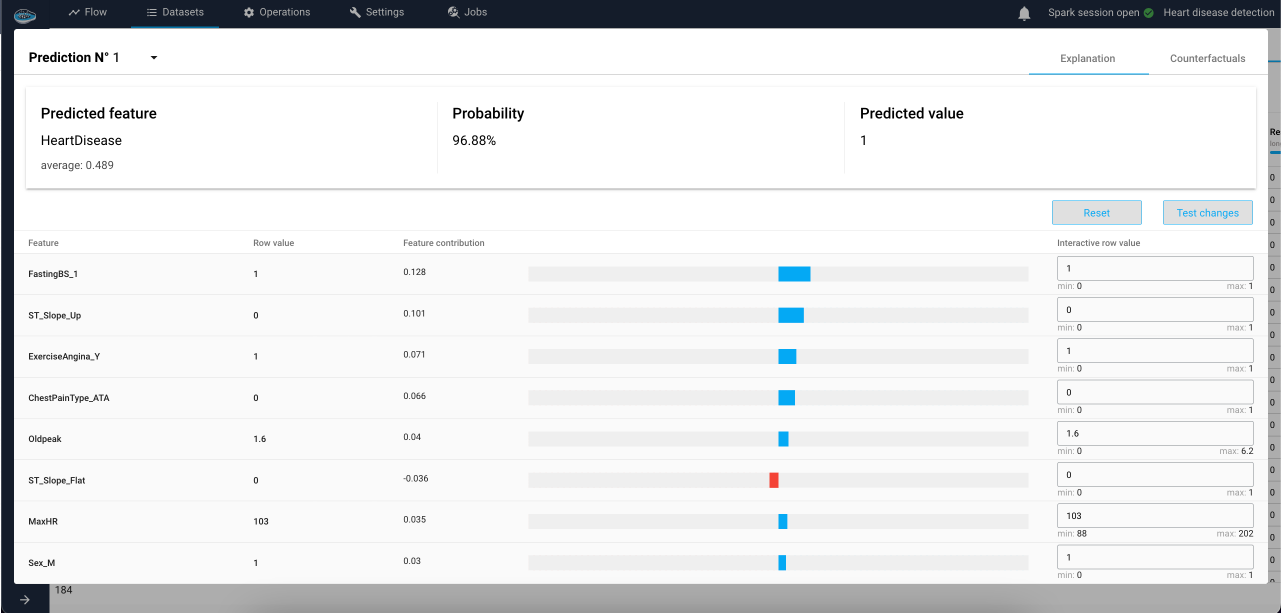This screenshot has width=1281, height=613.
Task: Click the 0.101 feature contribution value
Action: pos(414,314)
